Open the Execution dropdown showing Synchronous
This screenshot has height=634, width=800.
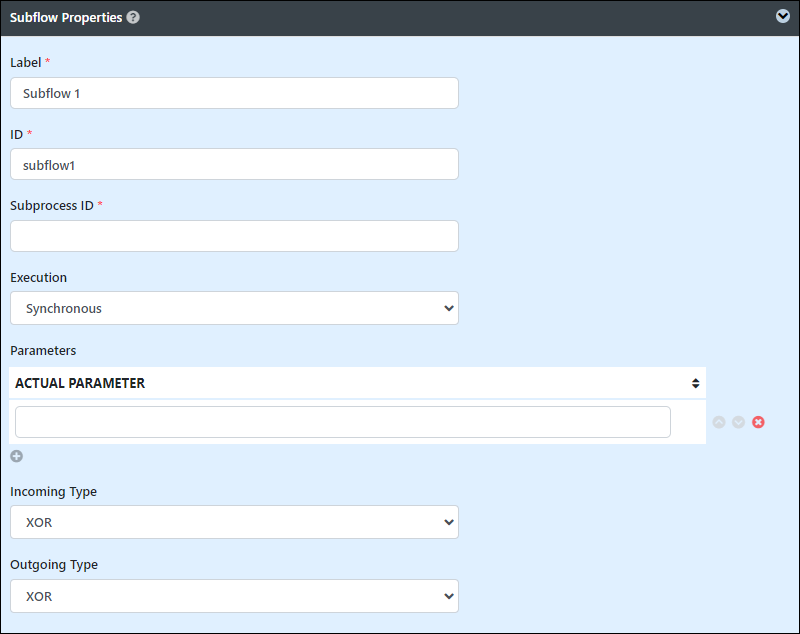(x=234, y=308)
